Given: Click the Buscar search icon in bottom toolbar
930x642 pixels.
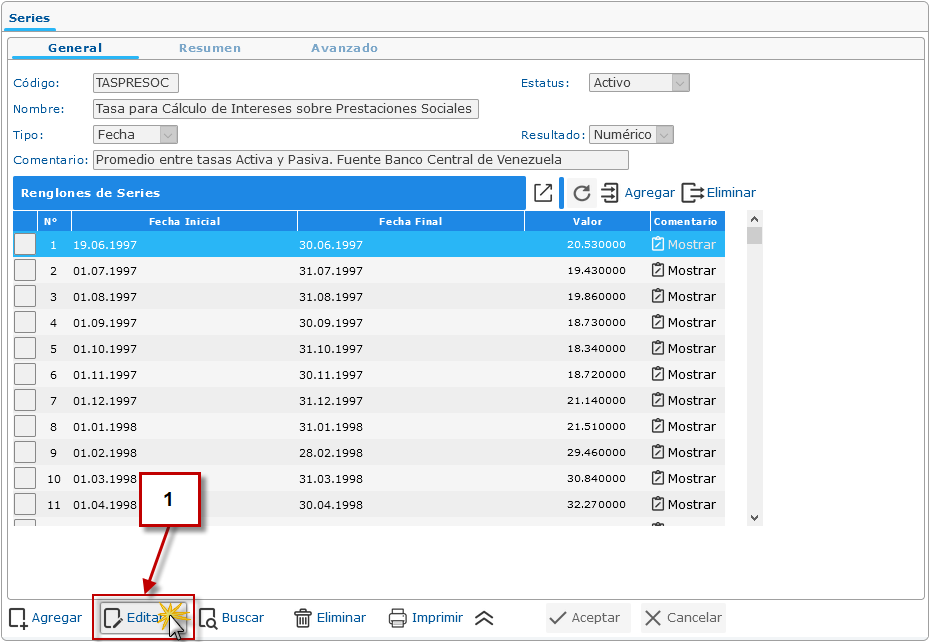Looking at the screenshot, I should [208, 618].
